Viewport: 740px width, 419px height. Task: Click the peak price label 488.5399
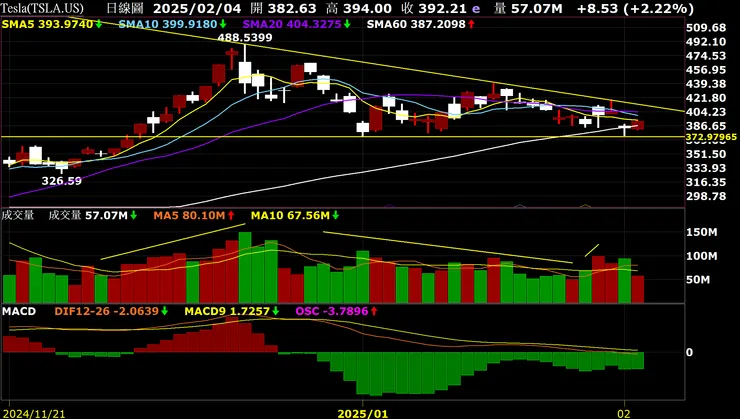coord(245,38)
